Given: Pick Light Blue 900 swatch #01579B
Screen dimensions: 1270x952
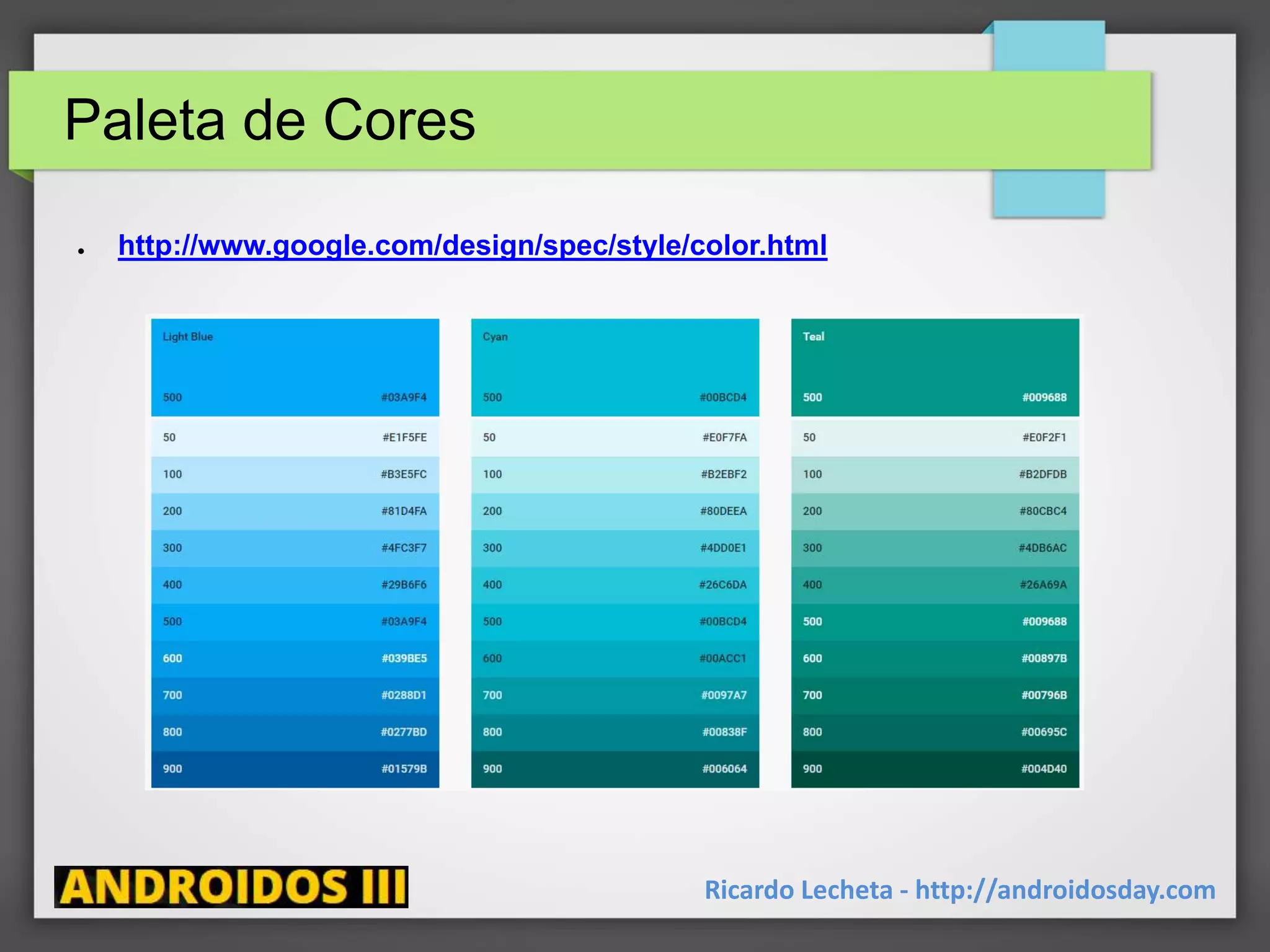Looking at the screenshot, I should 295,769.
